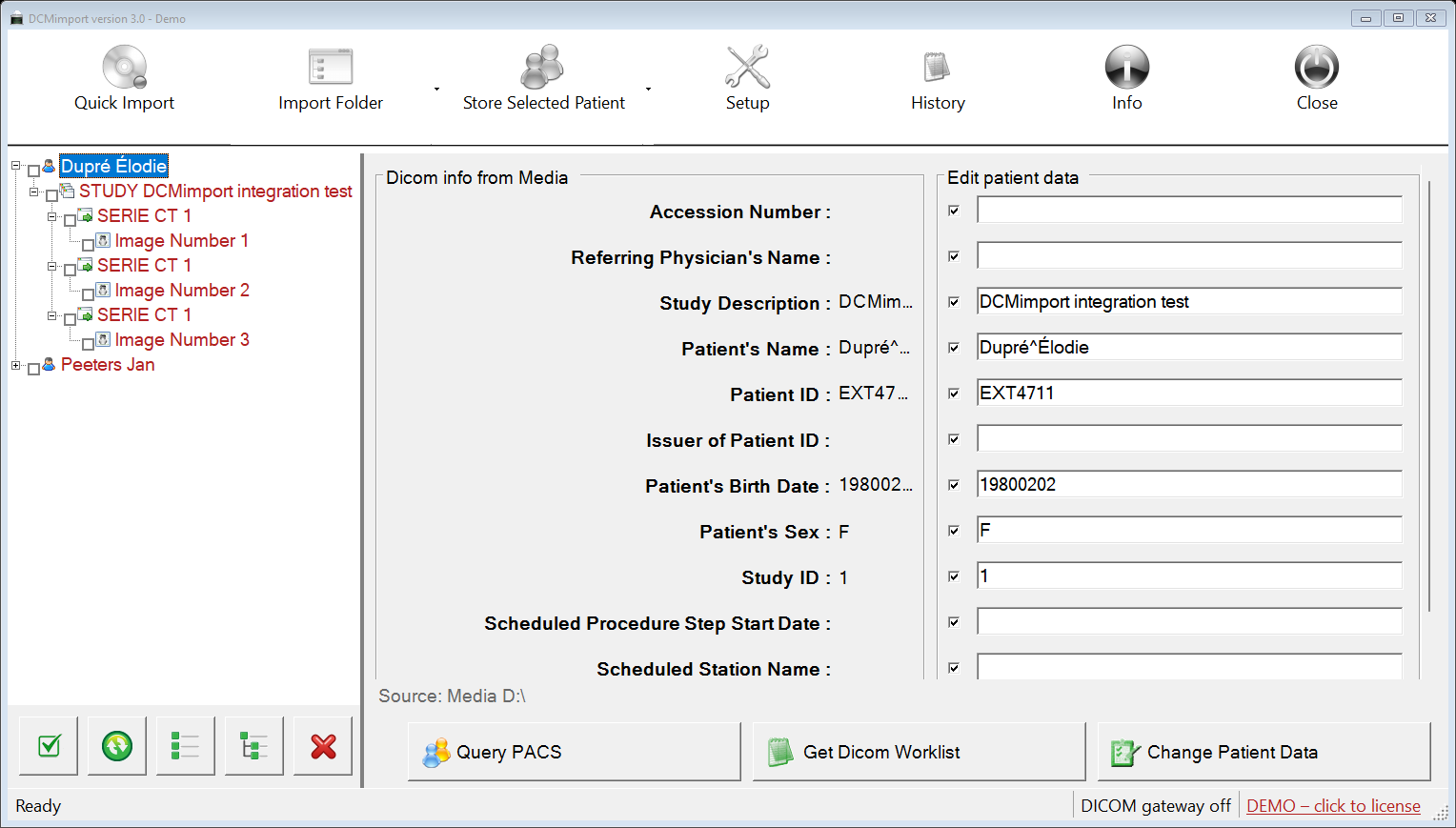Click the patient icon beside Peeters Jan

(49, 364)
